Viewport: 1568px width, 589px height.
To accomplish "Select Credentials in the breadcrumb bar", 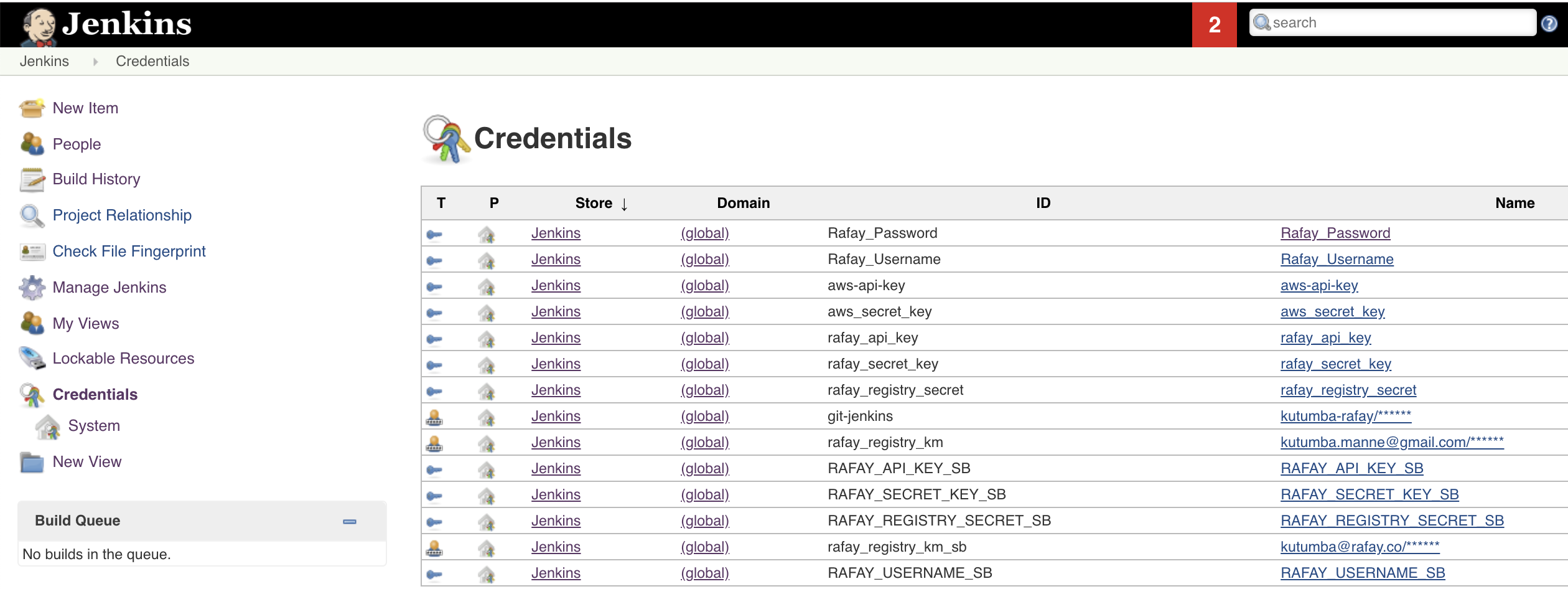I will pos(152,60).
